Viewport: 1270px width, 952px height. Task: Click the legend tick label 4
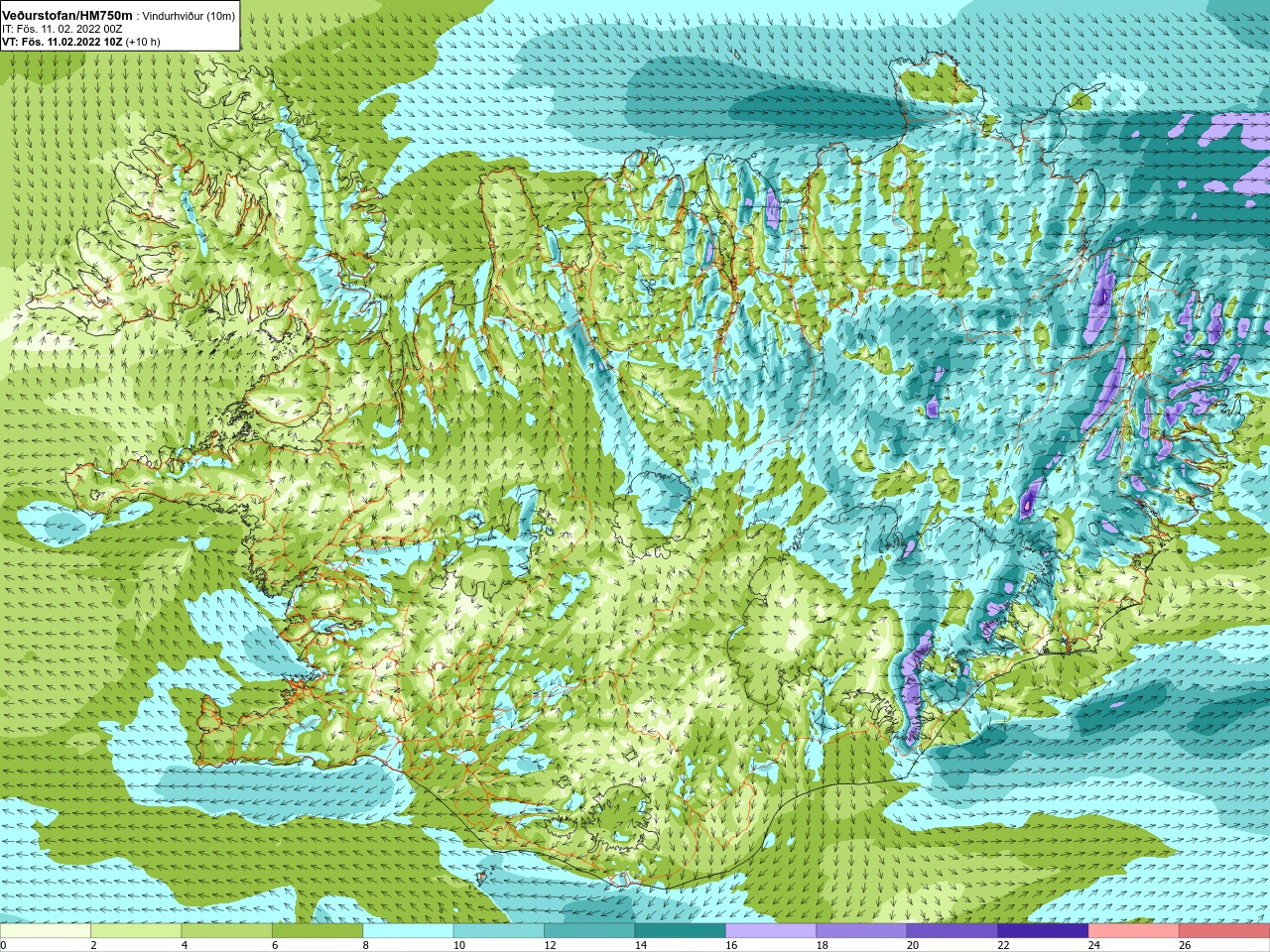point(185,945)
